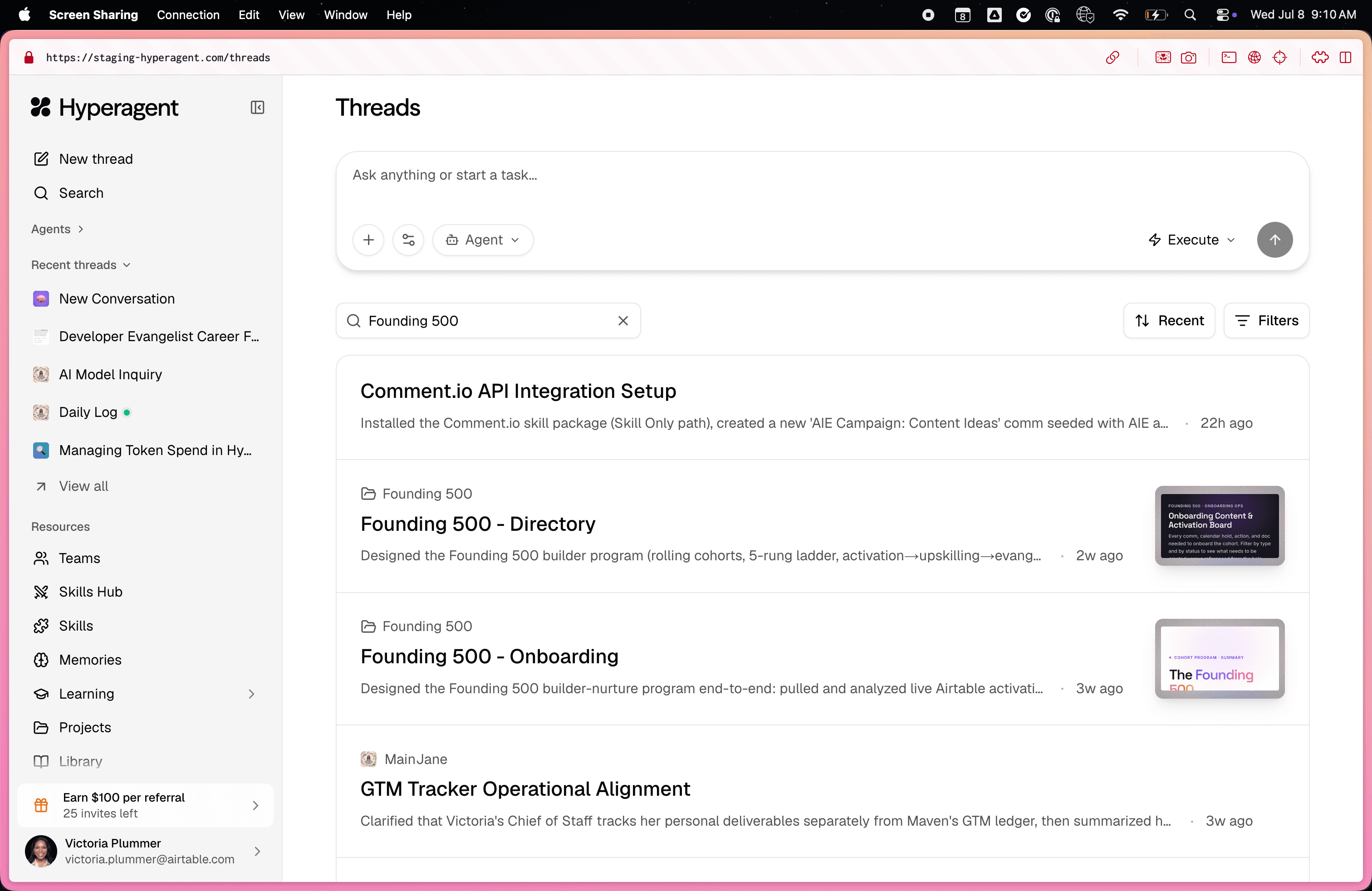Open the prompt settings sliders icon
Viewport: 1372px width, 891px height.
point(408,240)
